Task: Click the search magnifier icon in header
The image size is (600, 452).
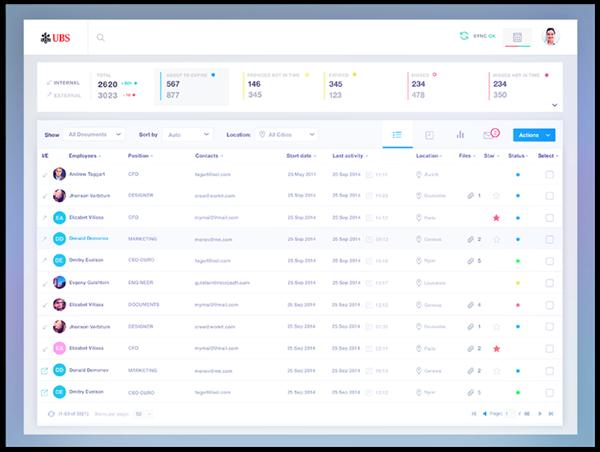Action: click(x=100, y=38)
